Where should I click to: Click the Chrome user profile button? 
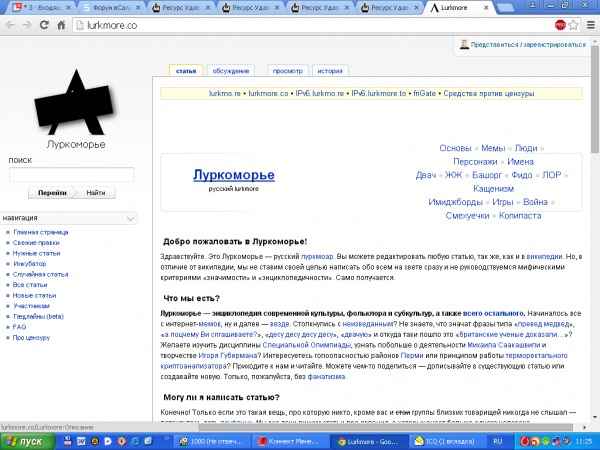533,5
